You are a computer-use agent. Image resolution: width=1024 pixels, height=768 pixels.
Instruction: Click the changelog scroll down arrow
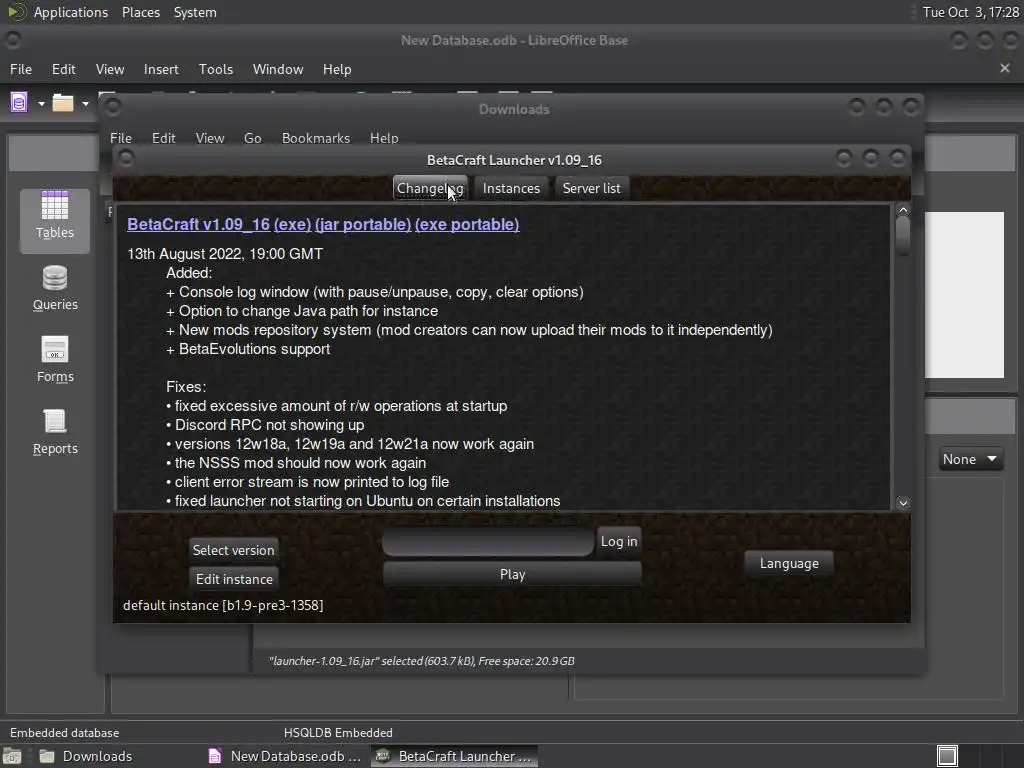[903, 503]
